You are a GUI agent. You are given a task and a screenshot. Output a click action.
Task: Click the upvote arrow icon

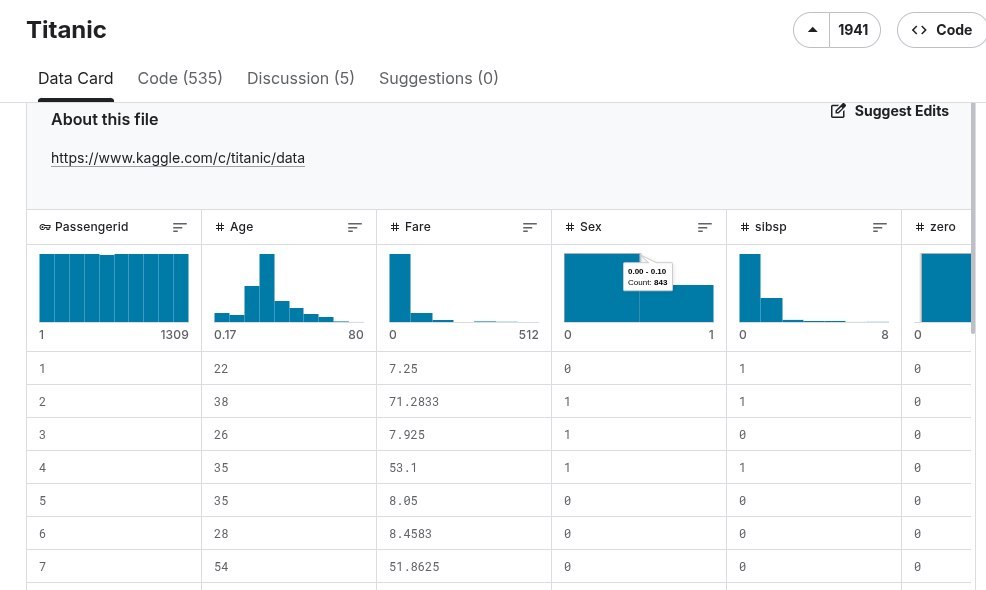[x=812, y=30]
